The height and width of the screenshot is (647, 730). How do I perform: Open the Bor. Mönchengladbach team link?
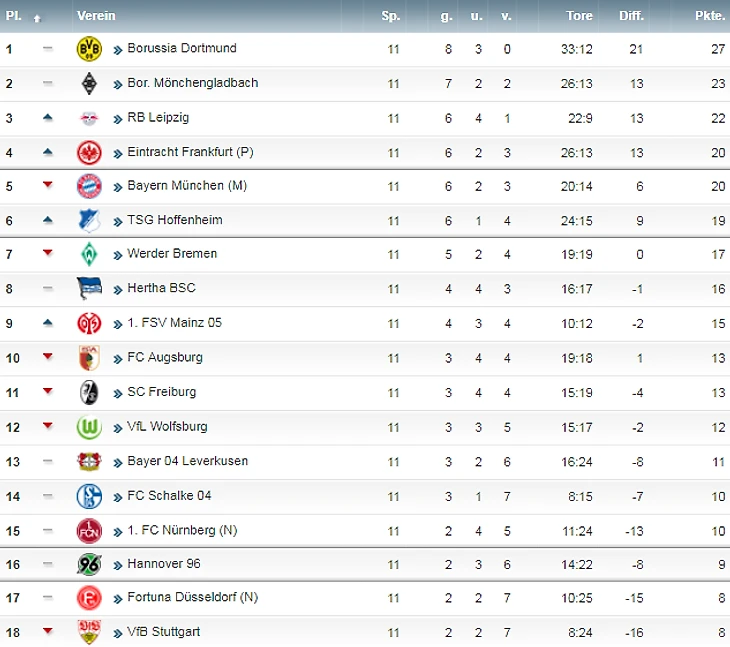(192, 83)
